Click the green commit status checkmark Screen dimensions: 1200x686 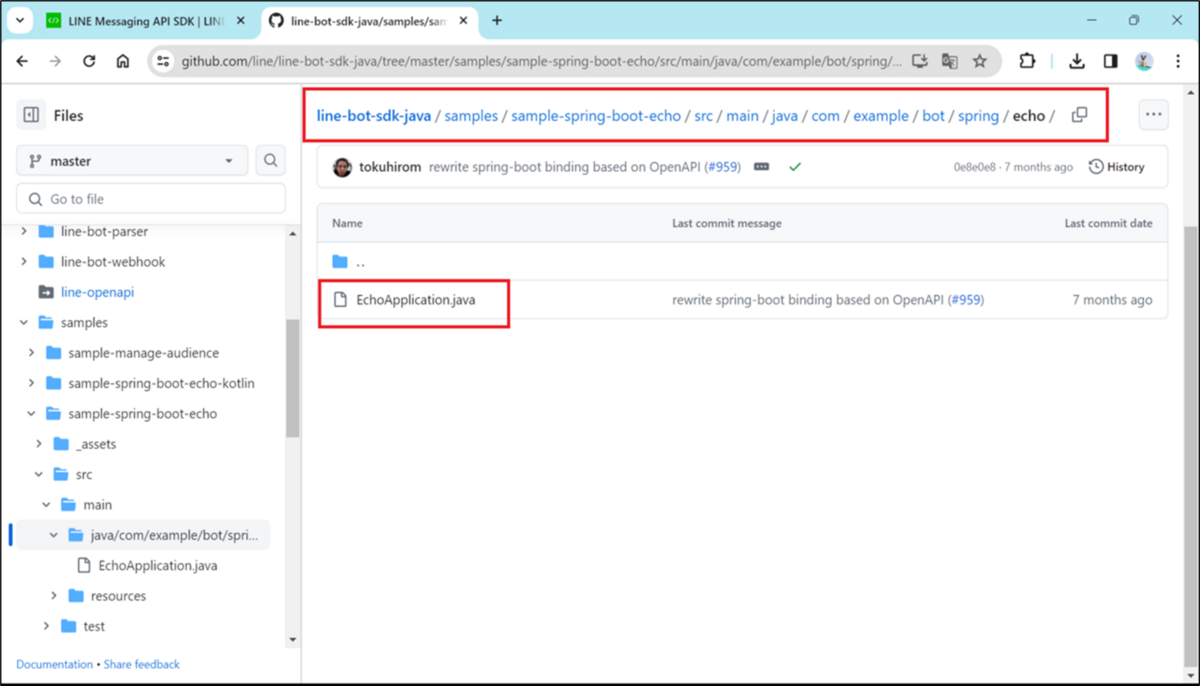tap(794, 167)
